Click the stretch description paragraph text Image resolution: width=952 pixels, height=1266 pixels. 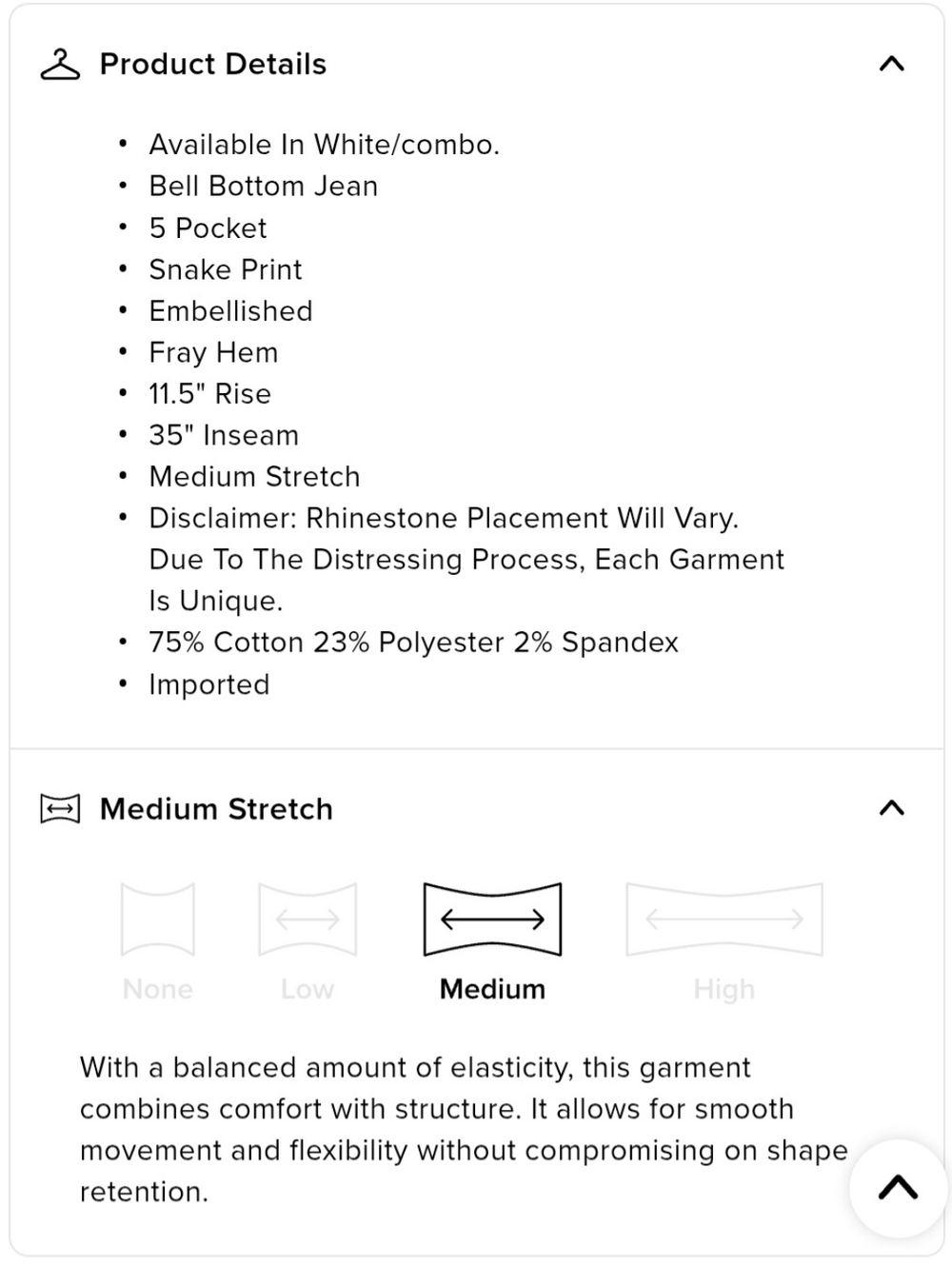coord(464,1130)
